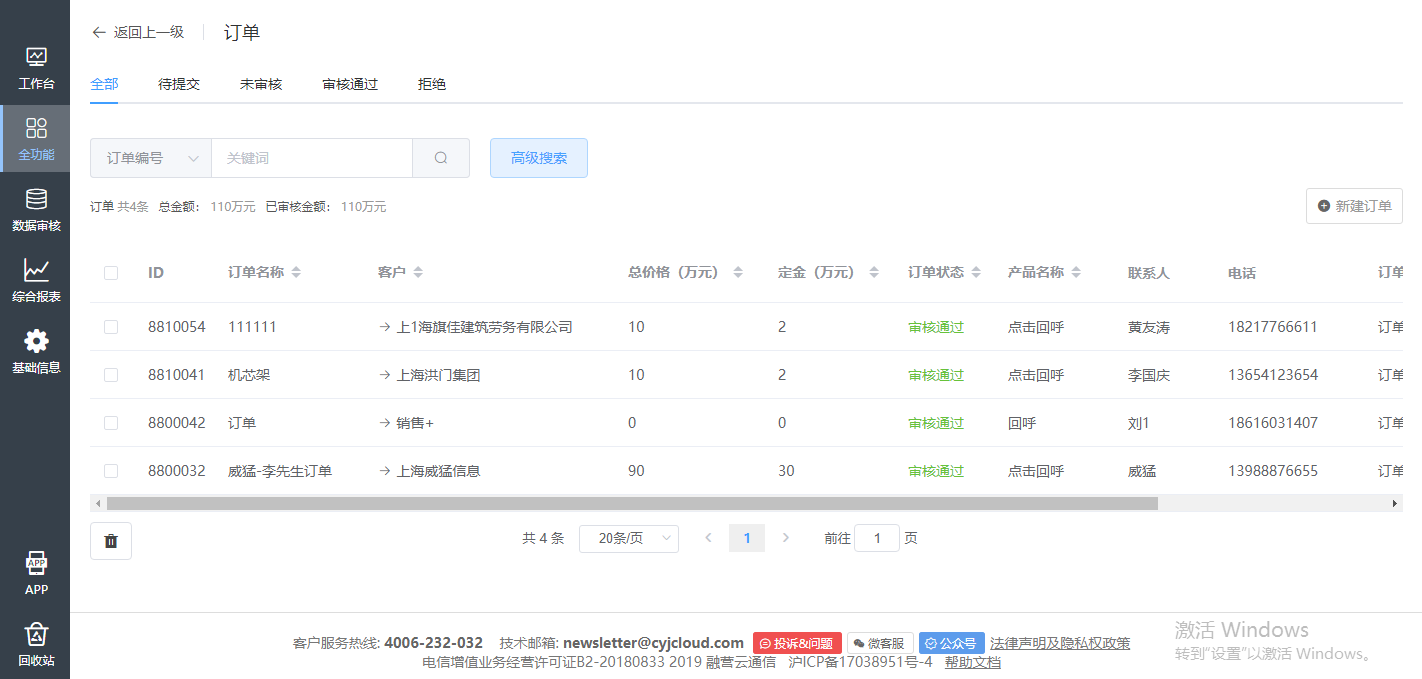Switch to the 审核通过 tab
The image size is (1422, 679).
[350, 85]
